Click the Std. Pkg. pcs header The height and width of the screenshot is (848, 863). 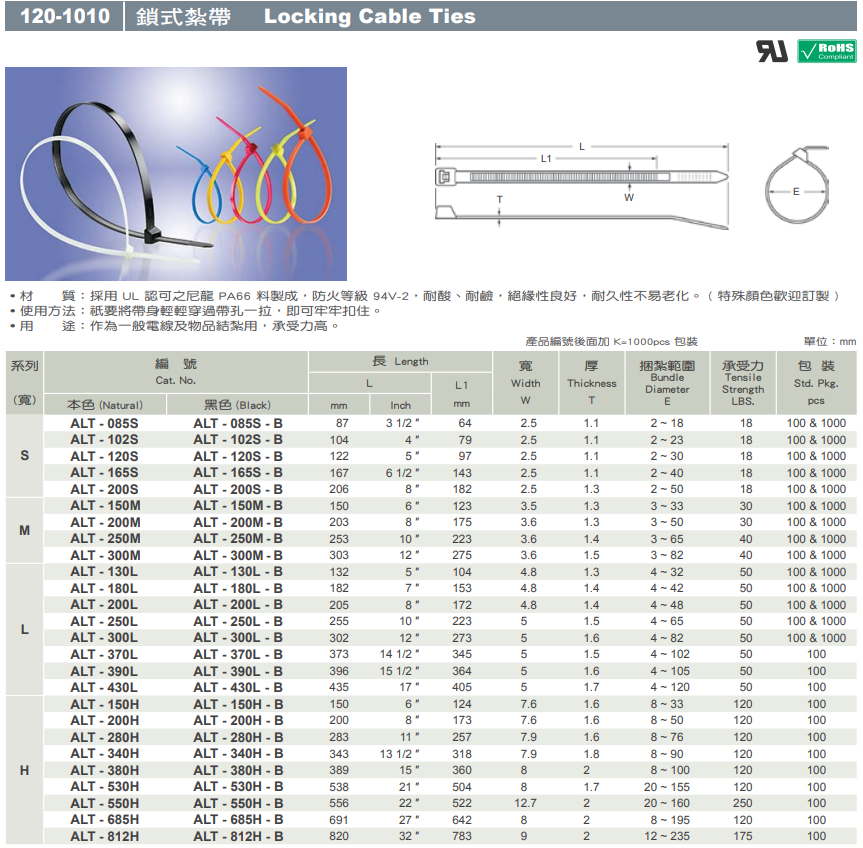[x=816, y=383]
